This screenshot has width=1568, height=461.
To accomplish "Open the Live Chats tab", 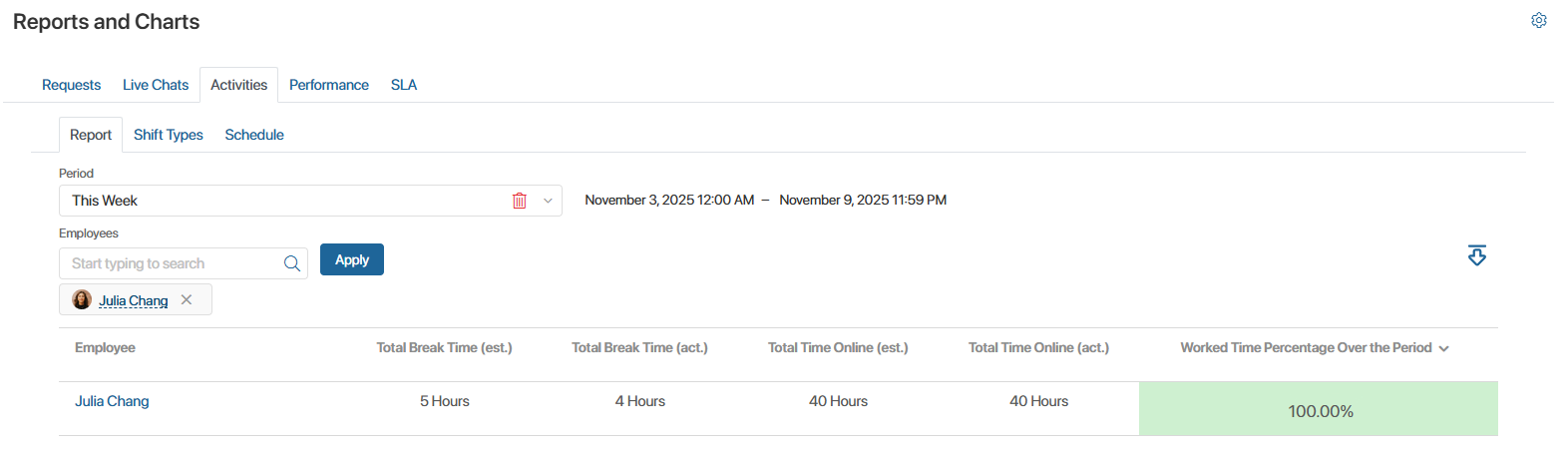I will [x=156, y=85].
